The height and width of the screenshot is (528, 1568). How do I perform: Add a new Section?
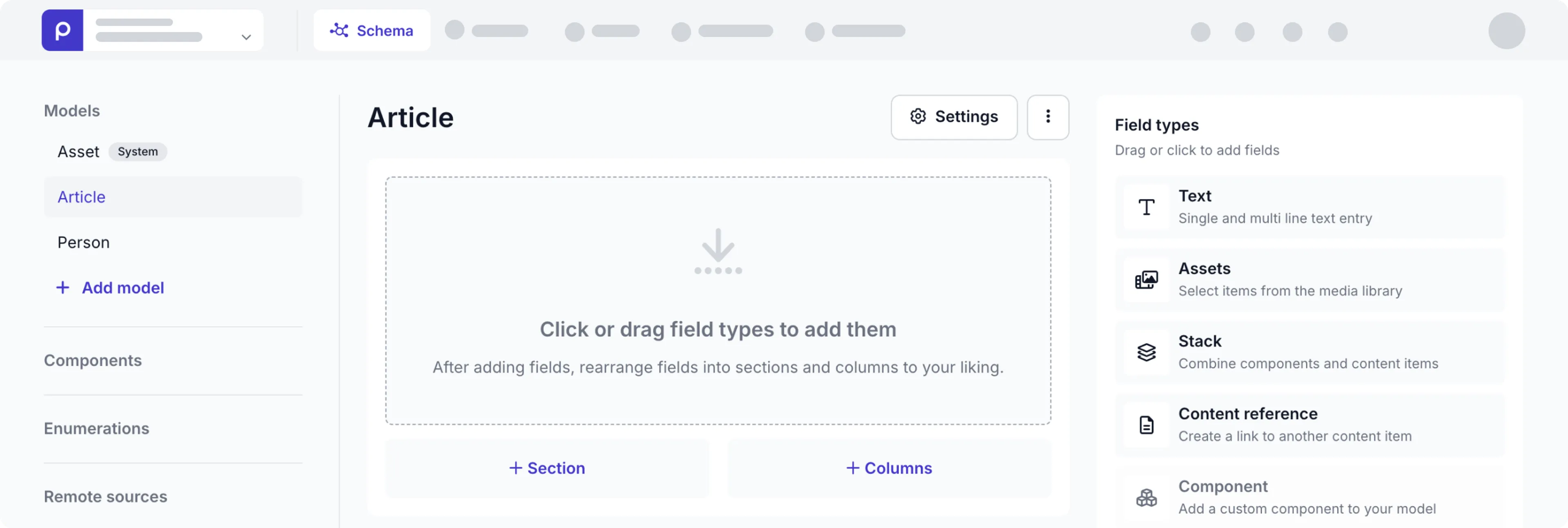pos(547,468)
